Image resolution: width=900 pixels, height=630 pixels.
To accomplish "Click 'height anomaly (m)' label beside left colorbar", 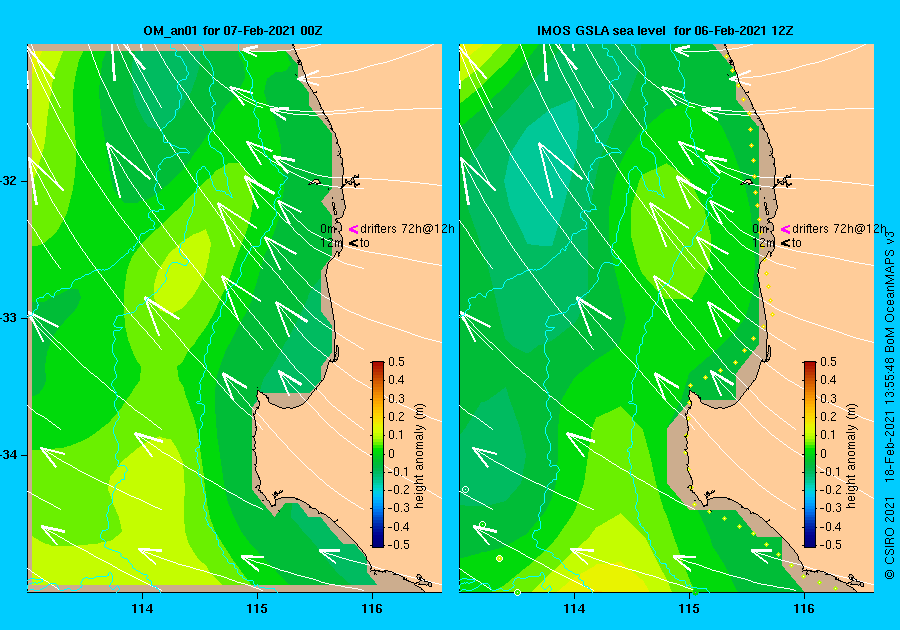I will [420, 456].
